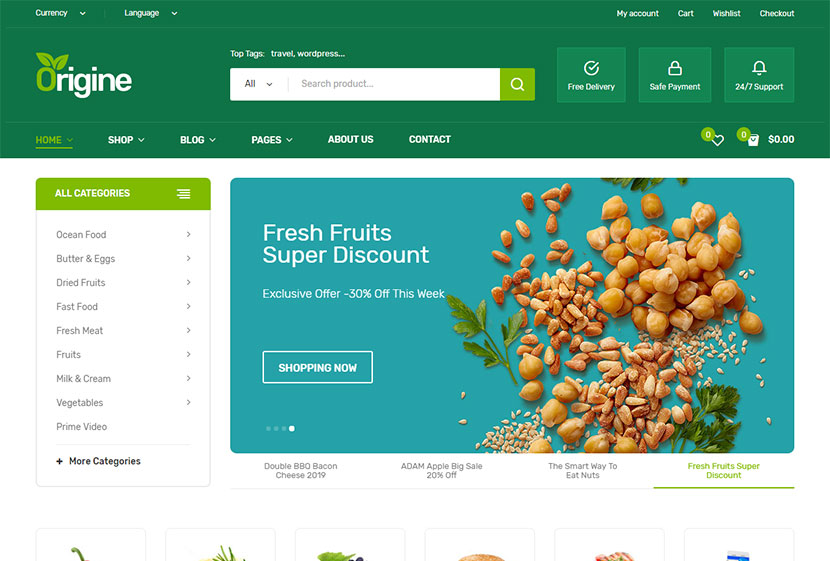Click the Shopping Now button
This screenshot has width=830, height=561.
[318, 367]
